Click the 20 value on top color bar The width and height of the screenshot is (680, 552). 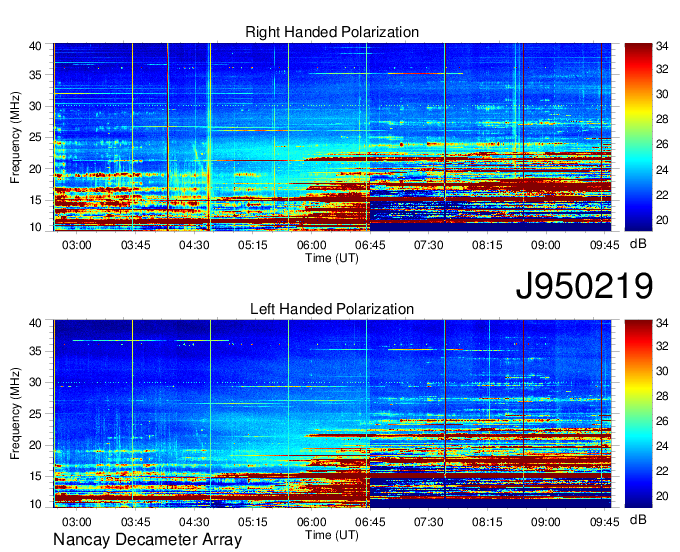pos(662,220)
